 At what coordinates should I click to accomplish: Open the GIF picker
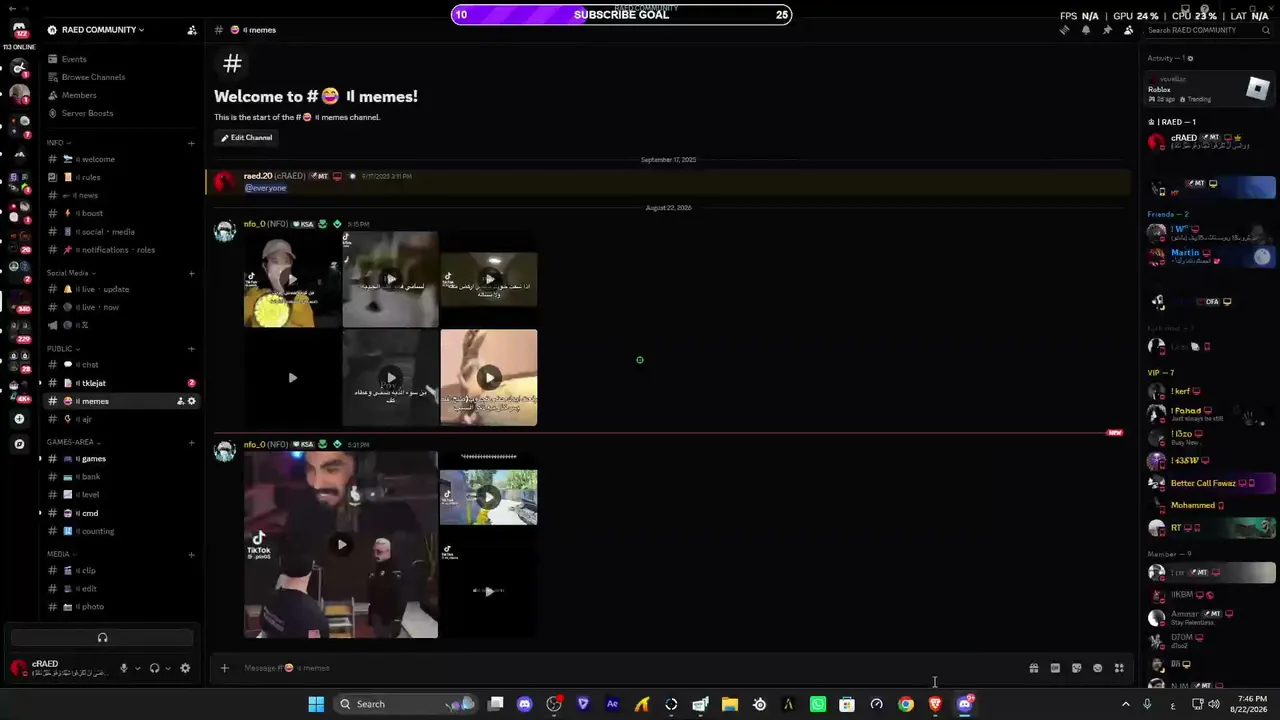tap(1055, 668)
